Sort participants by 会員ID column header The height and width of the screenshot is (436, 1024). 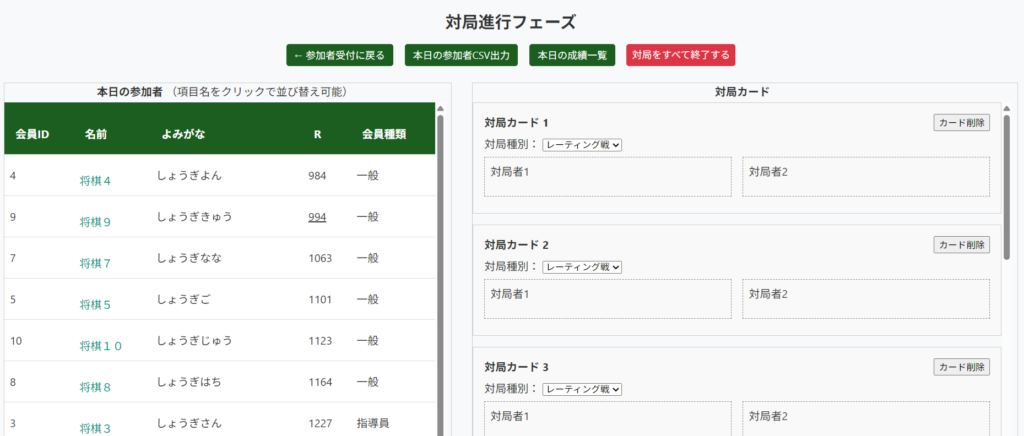coord(33,133)
